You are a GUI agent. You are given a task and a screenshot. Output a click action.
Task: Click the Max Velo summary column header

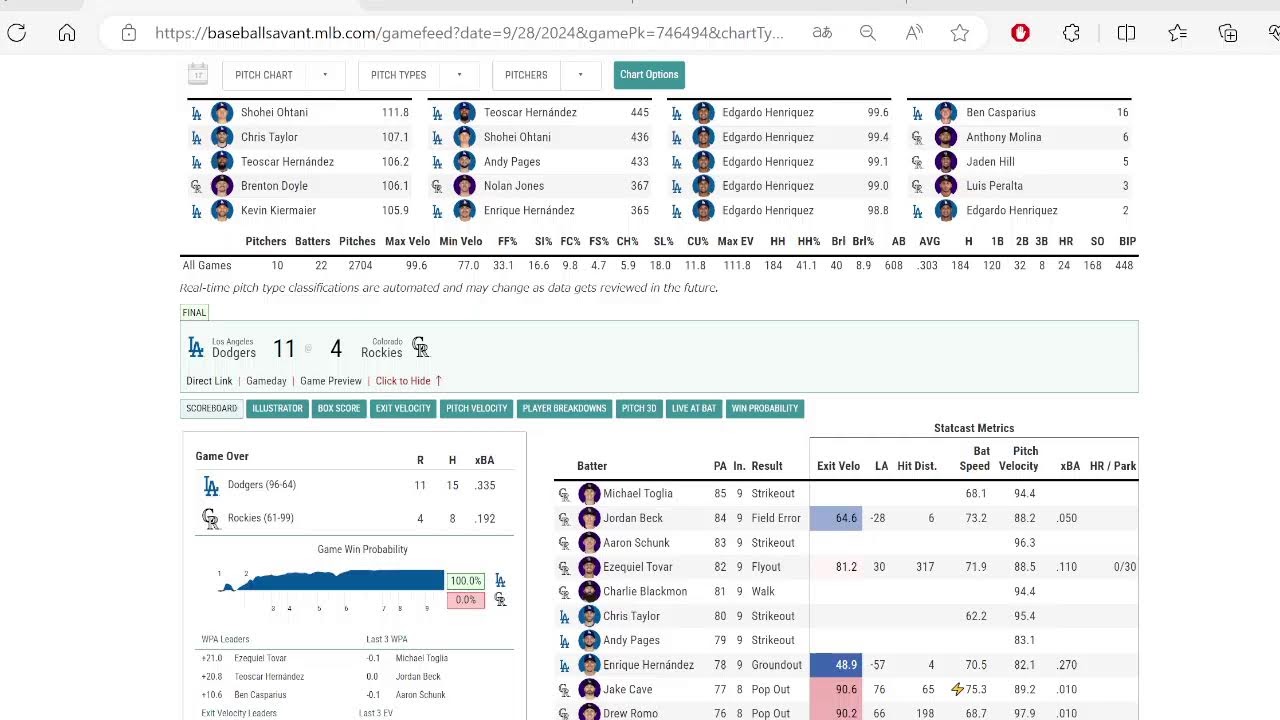click(x=407, y=241)
